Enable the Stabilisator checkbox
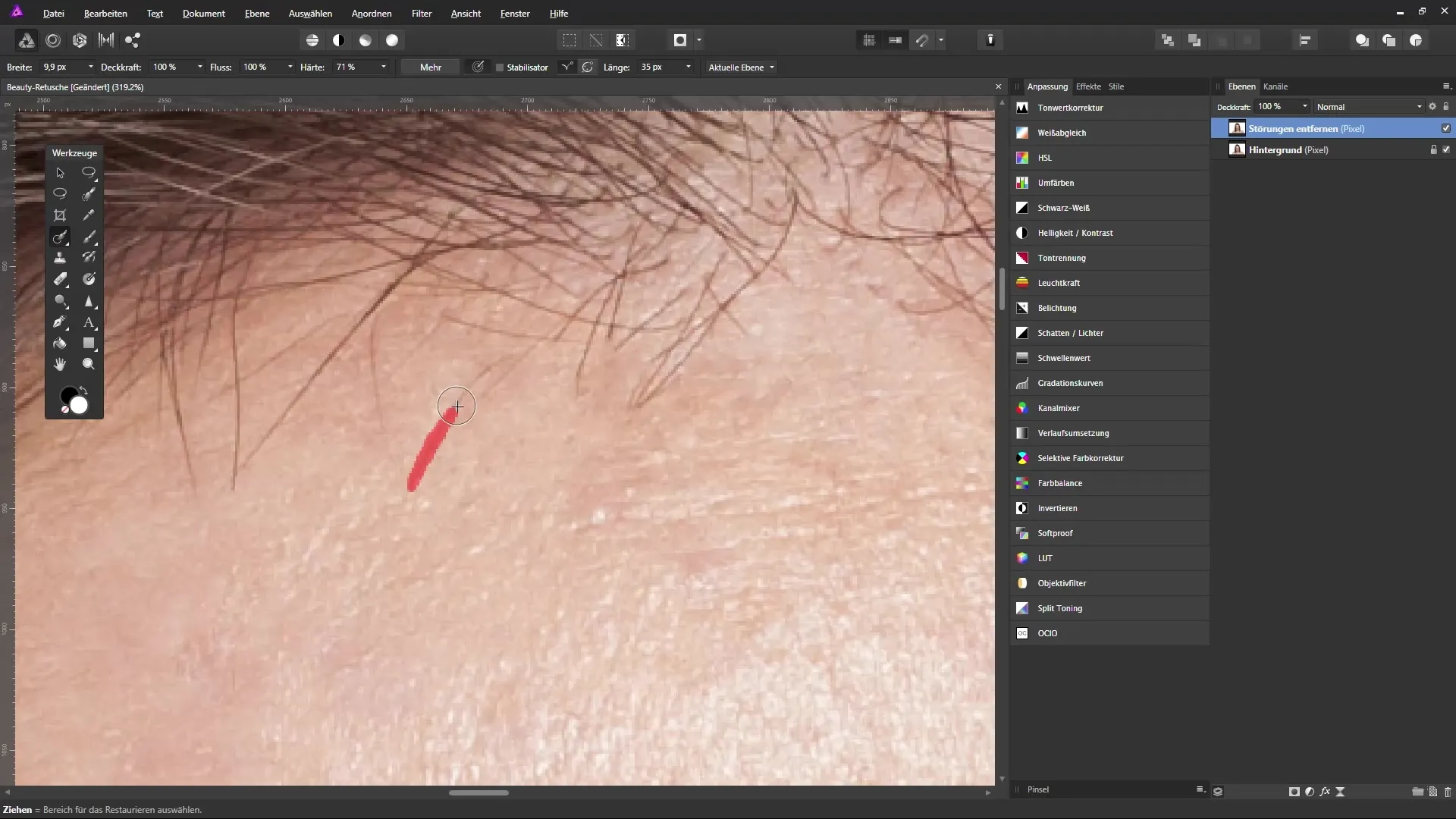The height and width of the screenshot is (819, 1456). click(500, 67)
